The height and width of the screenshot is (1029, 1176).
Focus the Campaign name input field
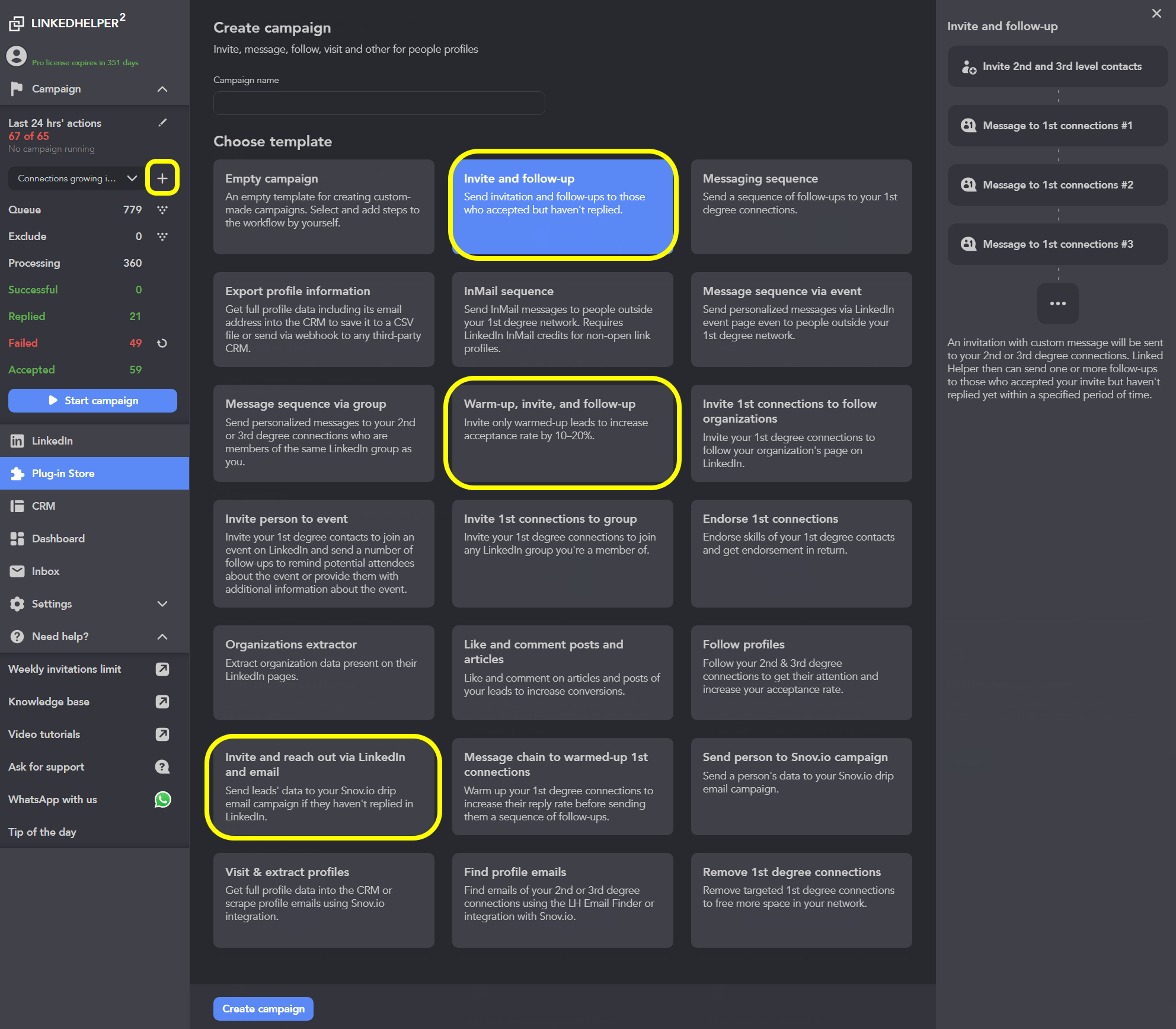point(379,103)
